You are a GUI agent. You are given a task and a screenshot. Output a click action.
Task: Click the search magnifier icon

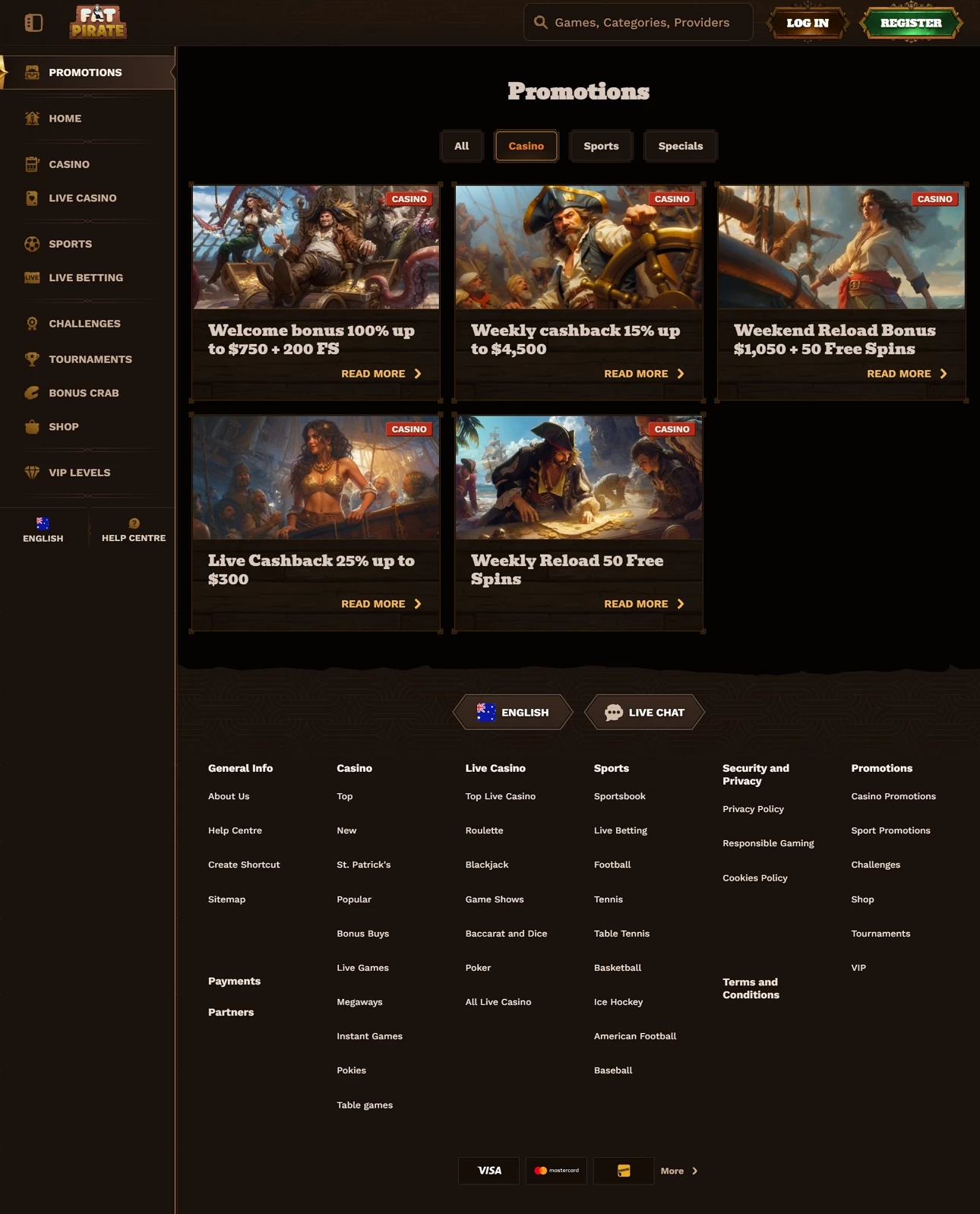click(541, 22)
